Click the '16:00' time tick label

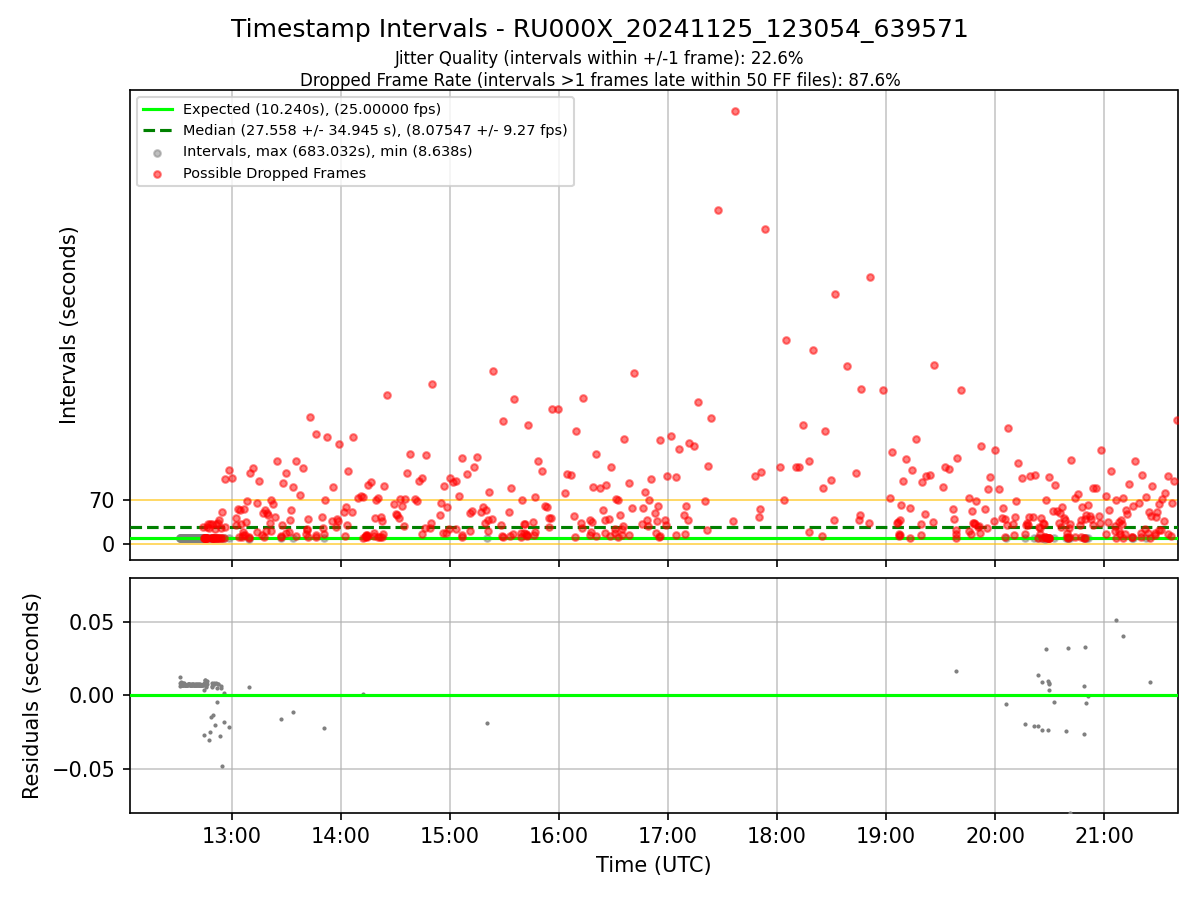coord(559,835)
